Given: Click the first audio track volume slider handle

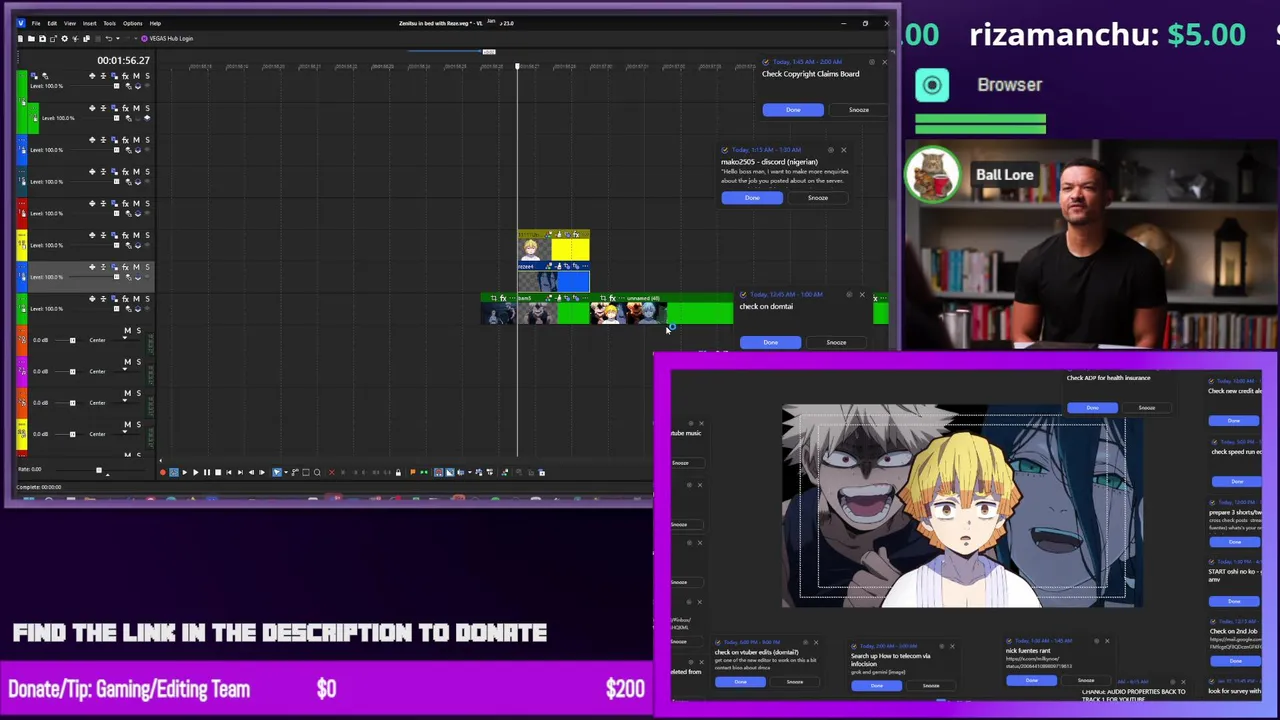Looking at the screenshot, I should coord(72,340).
